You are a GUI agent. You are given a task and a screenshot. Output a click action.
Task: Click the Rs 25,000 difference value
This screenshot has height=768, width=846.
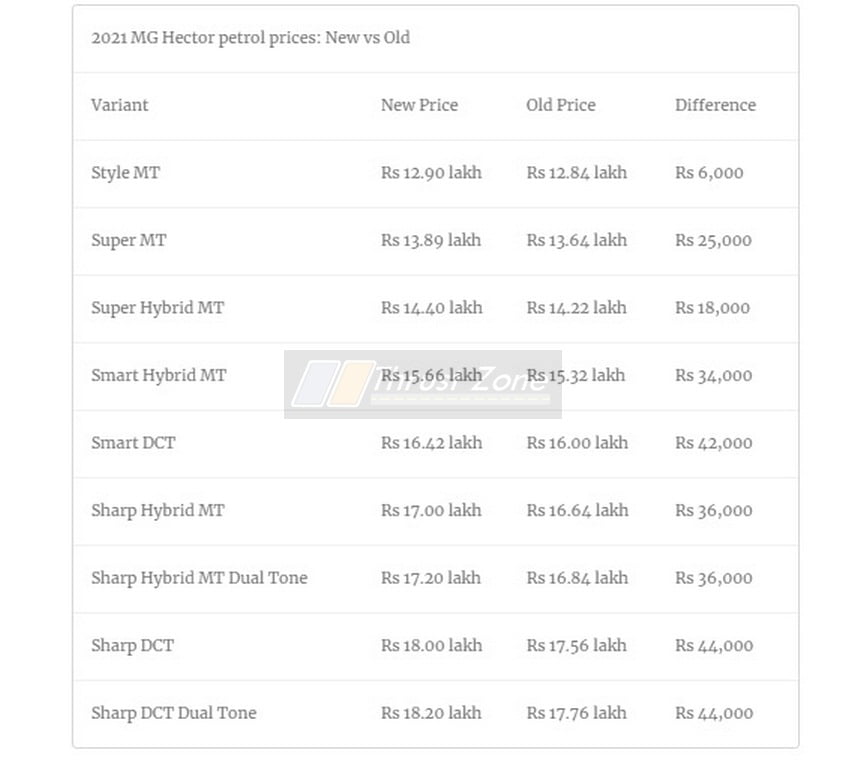[x=713, y=240]
